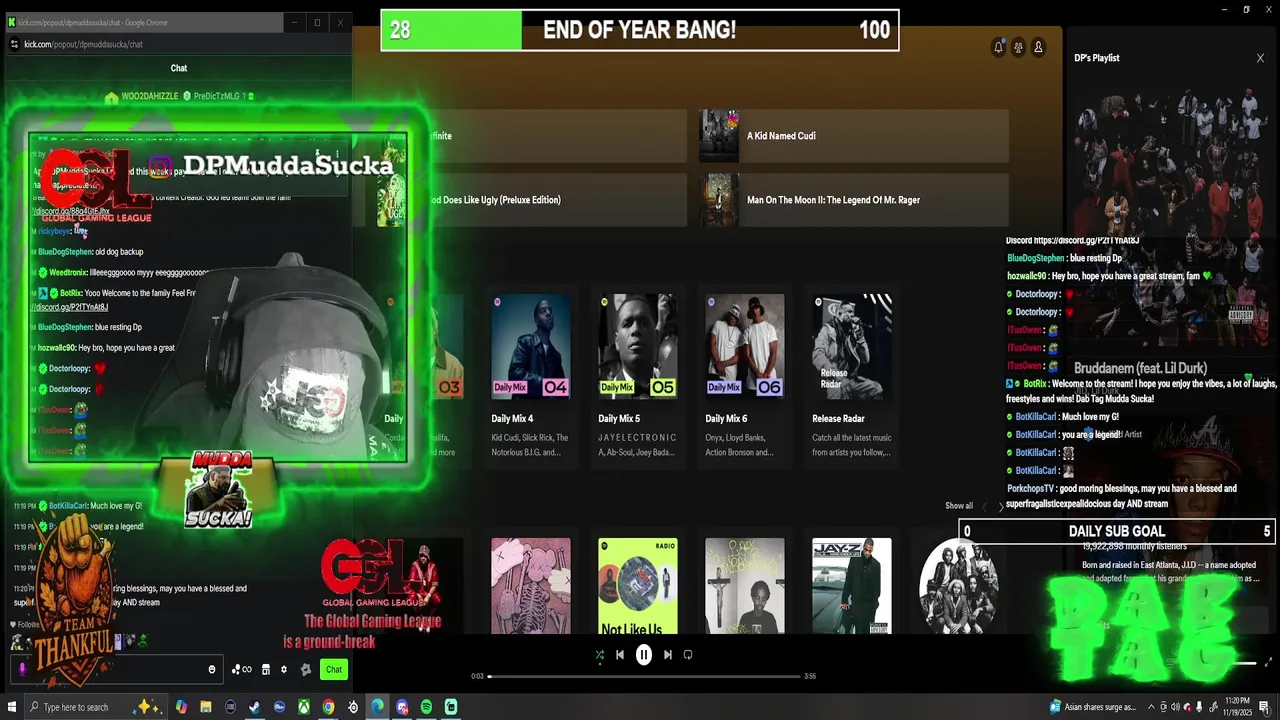The image size is (1280, 720).
Task: Click username PorkchopsTV in overlay chat
Action: 1031,489
